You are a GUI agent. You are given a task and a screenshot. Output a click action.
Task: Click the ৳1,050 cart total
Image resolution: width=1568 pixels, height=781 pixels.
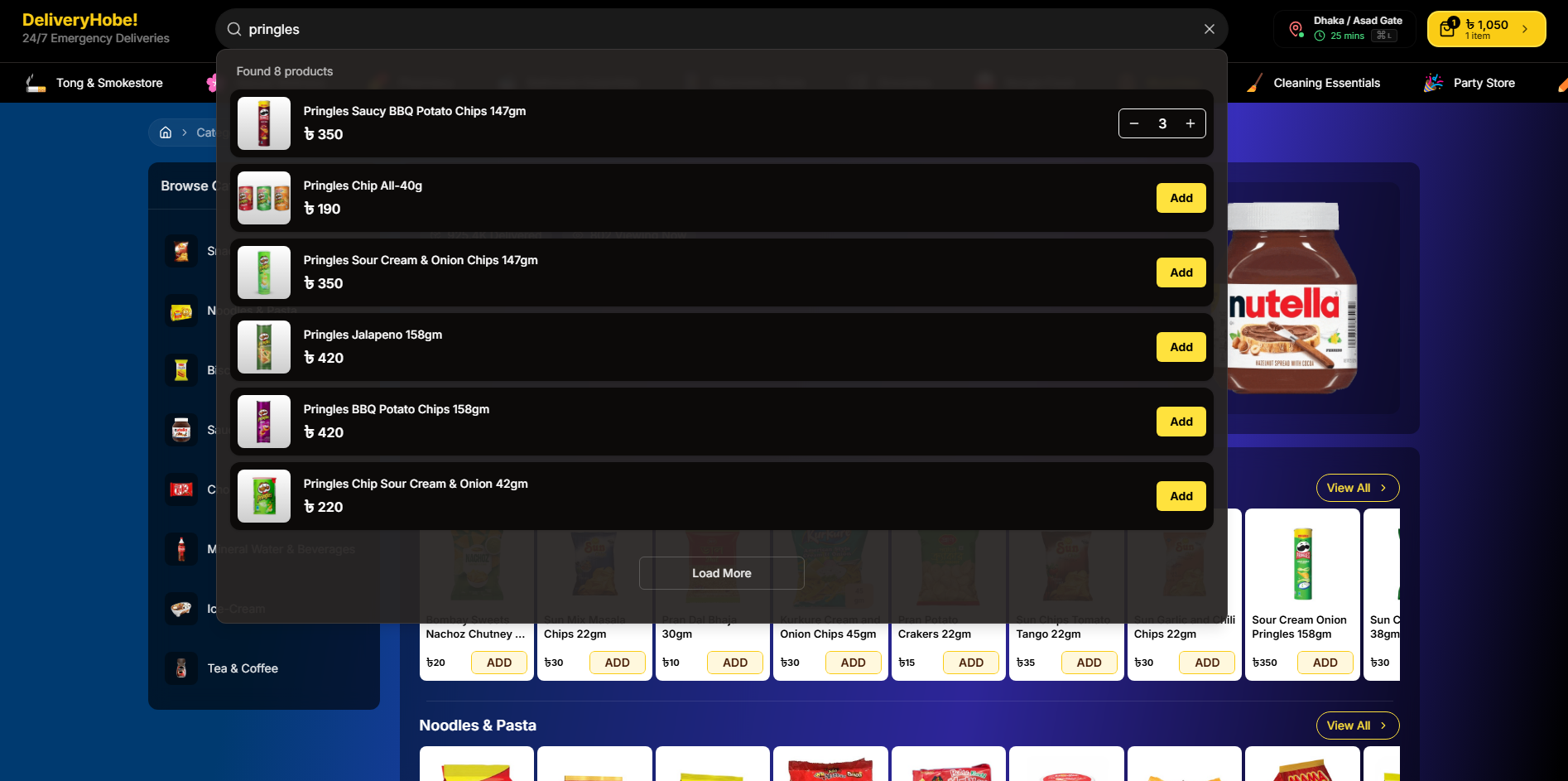point(1487,25)
